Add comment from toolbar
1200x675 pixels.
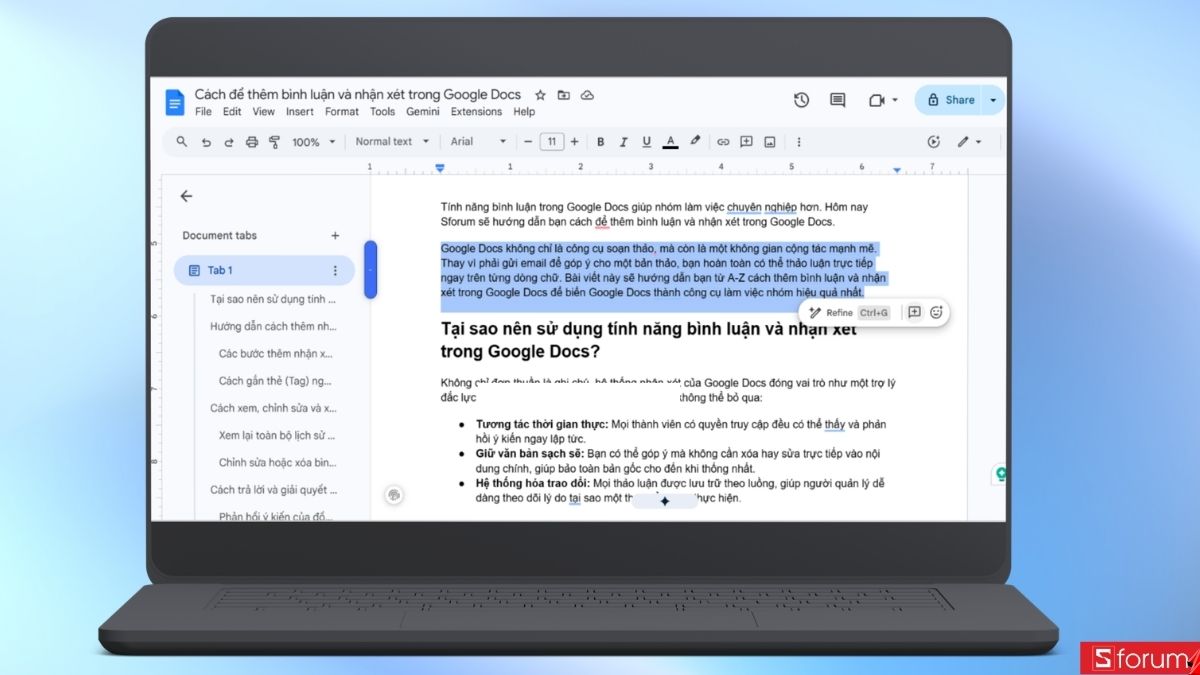point(746,142)
